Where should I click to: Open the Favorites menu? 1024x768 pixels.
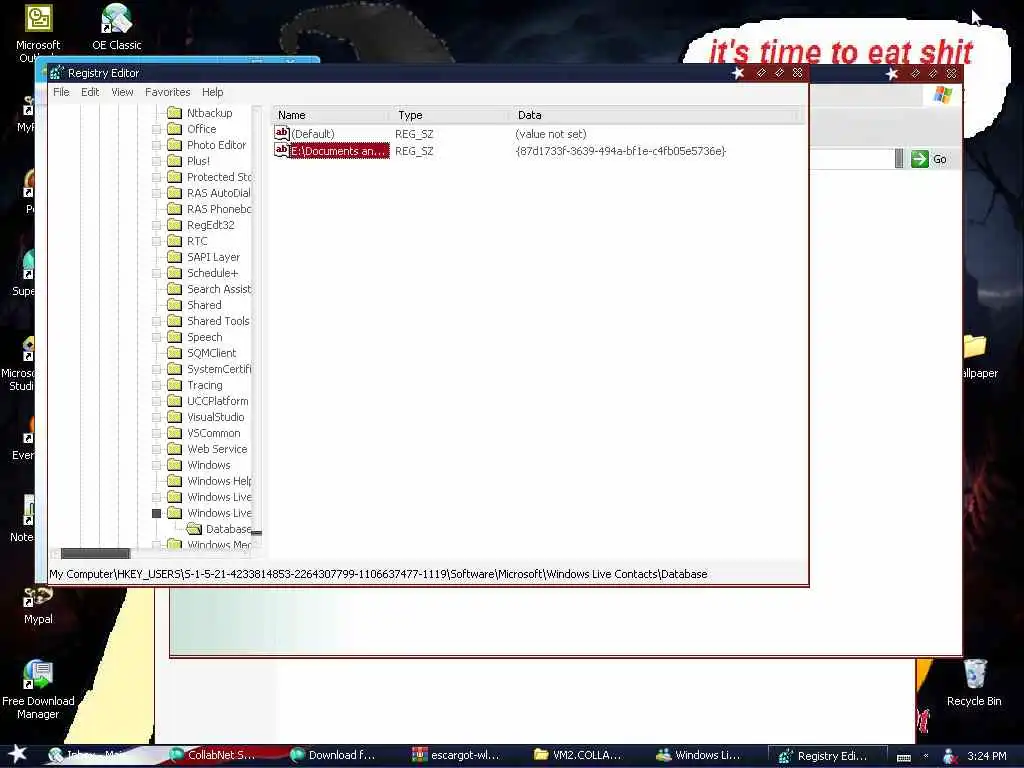coord(167,92)
